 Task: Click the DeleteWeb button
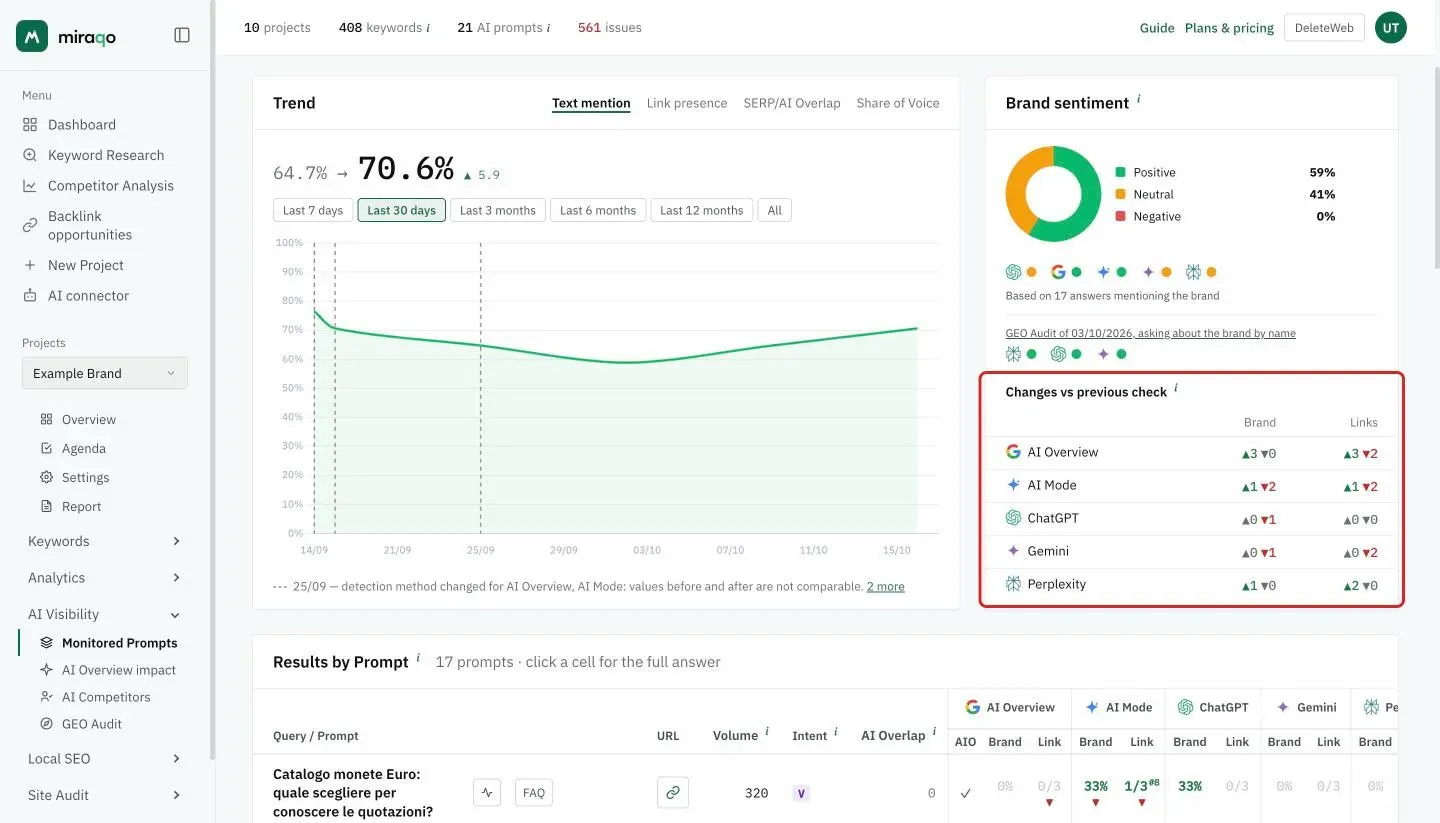tap(1324, 28)
